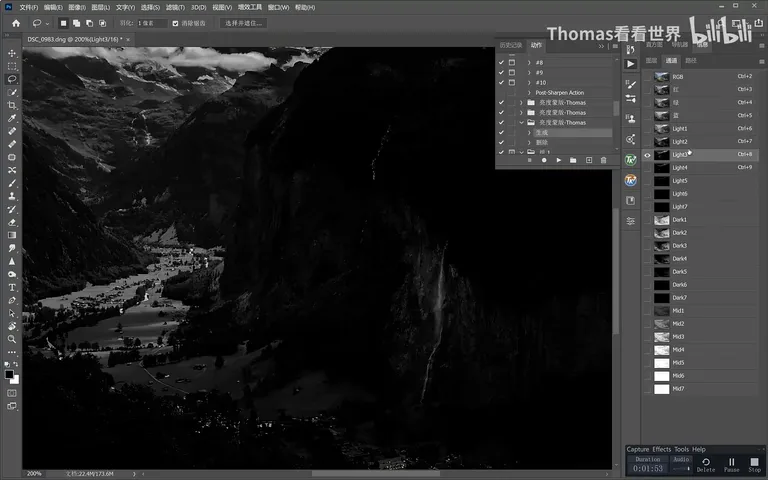The image size is (768, 480).
Task: Click the 选择并遮住 button
Action: pos(243,23)
